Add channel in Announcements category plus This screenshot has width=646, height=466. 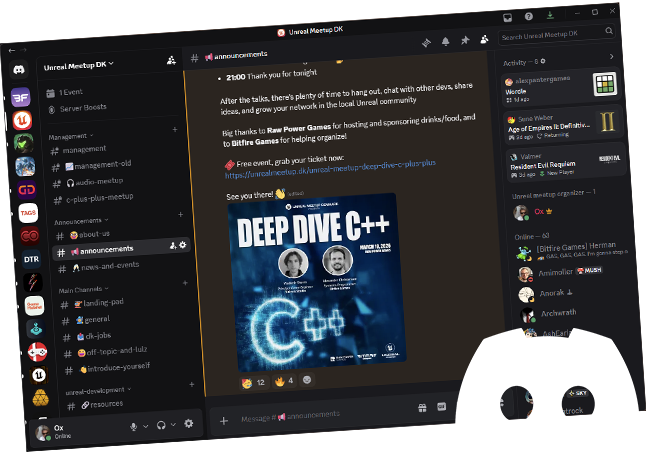tap(180, 215)
